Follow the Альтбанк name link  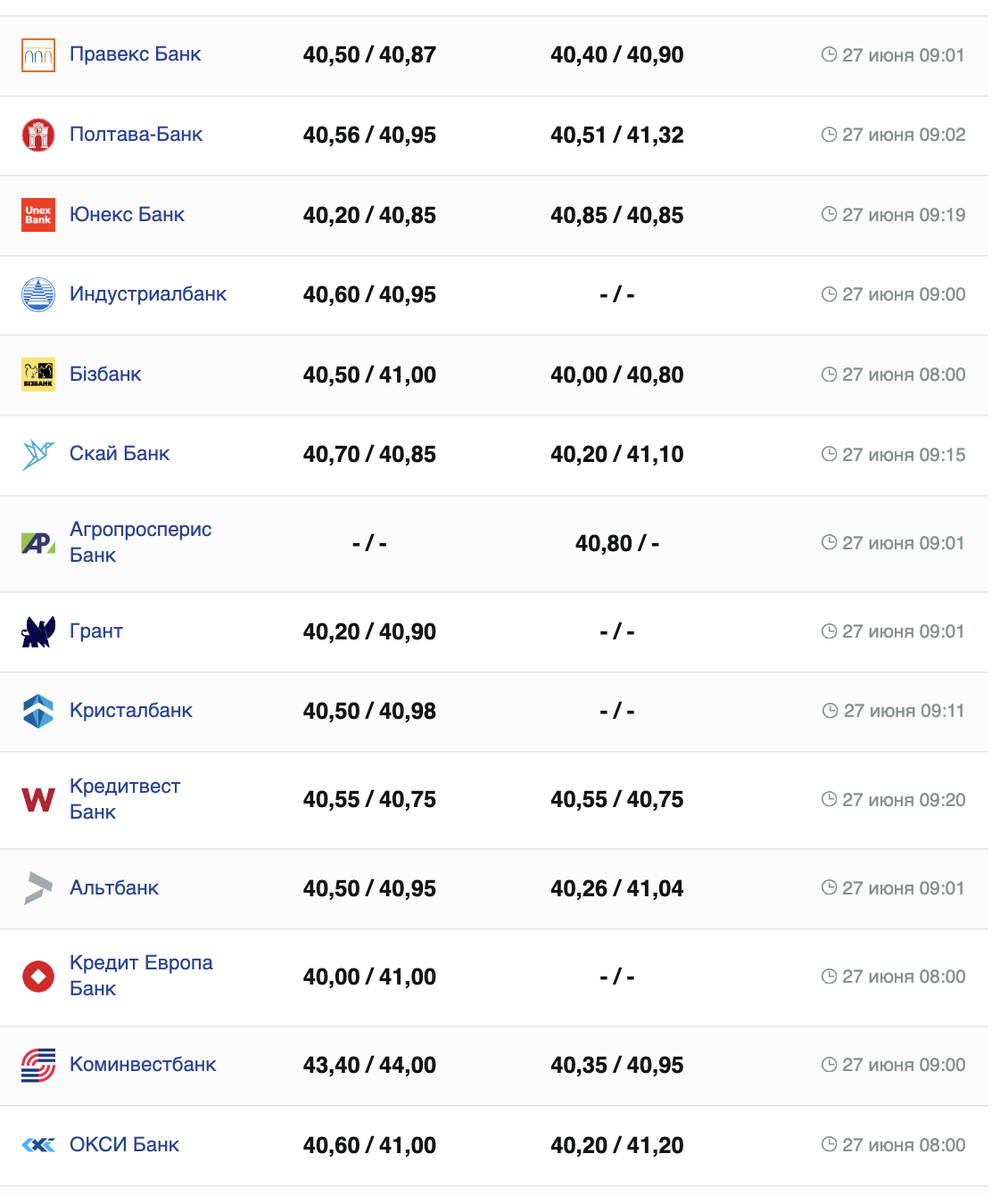[114, 888]
